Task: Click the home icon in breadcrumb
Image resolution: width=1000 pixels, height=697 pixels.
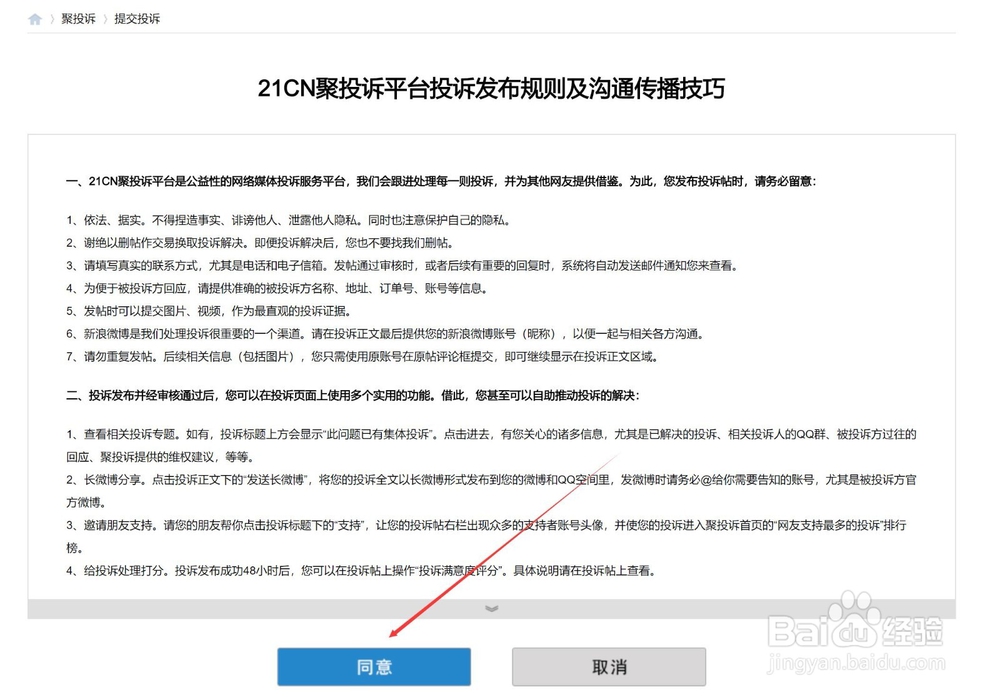Action: pyautogui.click(x=35, y=19)
